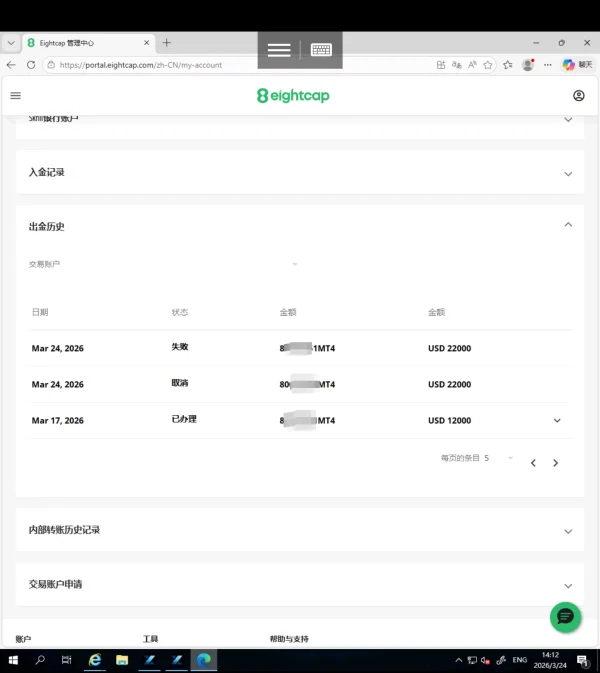Click the address bar URL field
600x673 pixels.
[240, 65]
